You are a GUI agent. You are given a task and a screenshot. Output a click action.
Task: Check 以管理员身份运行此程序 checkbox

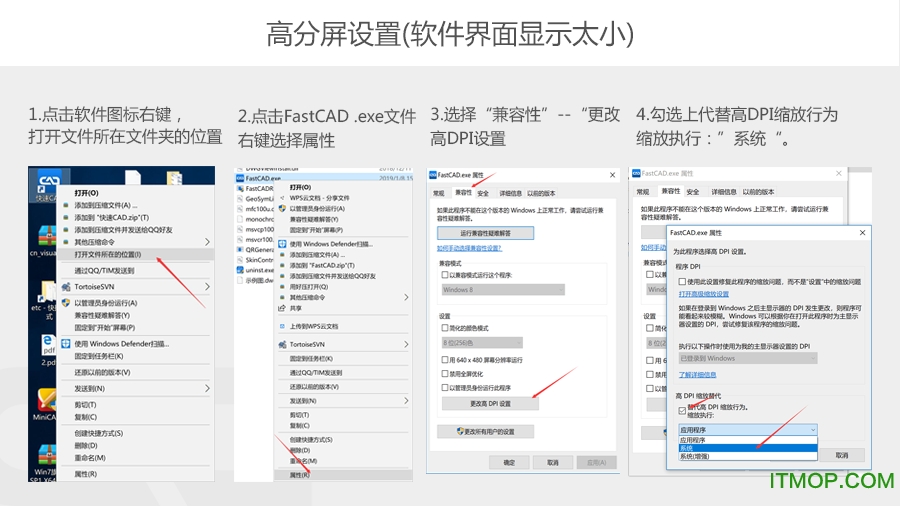click(445, 388)
